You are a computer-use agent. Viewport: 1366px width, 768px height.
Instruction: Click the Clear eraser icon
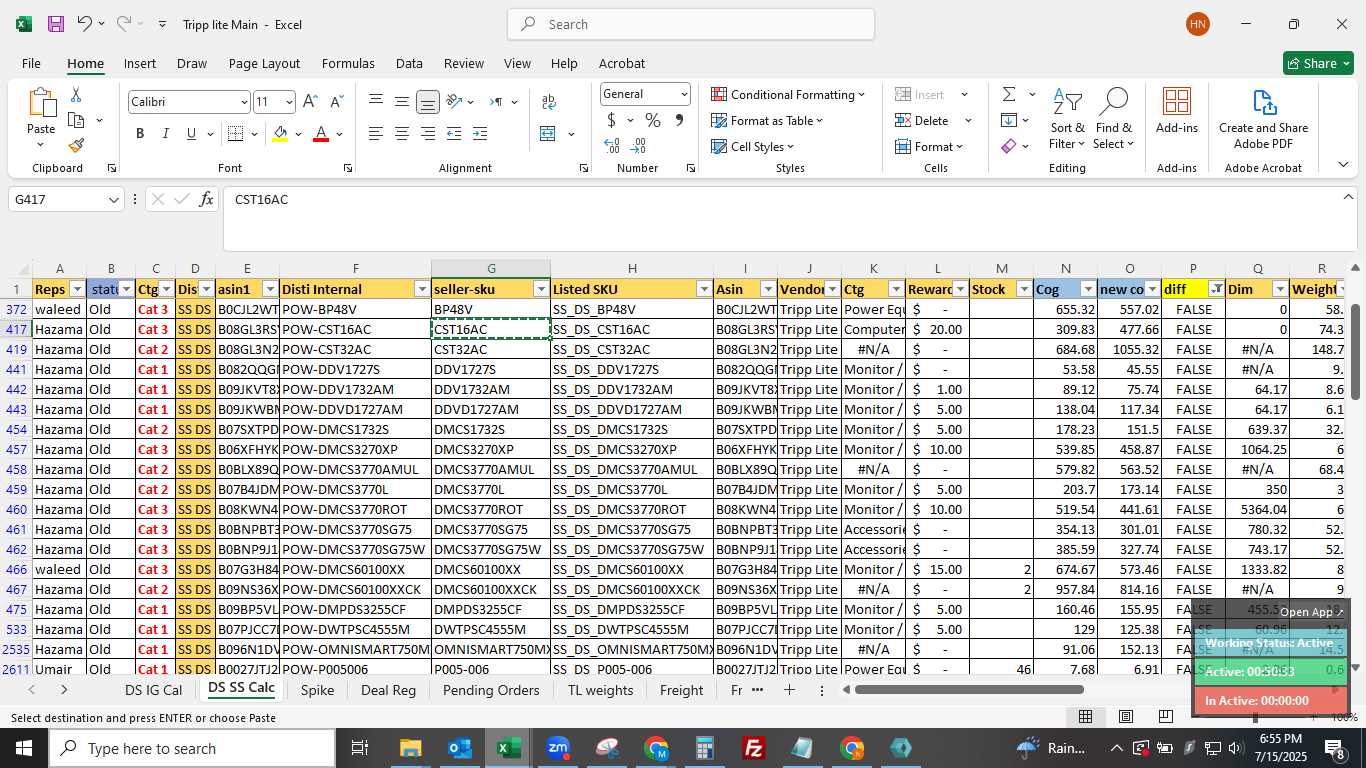(x=1008, y=146)
